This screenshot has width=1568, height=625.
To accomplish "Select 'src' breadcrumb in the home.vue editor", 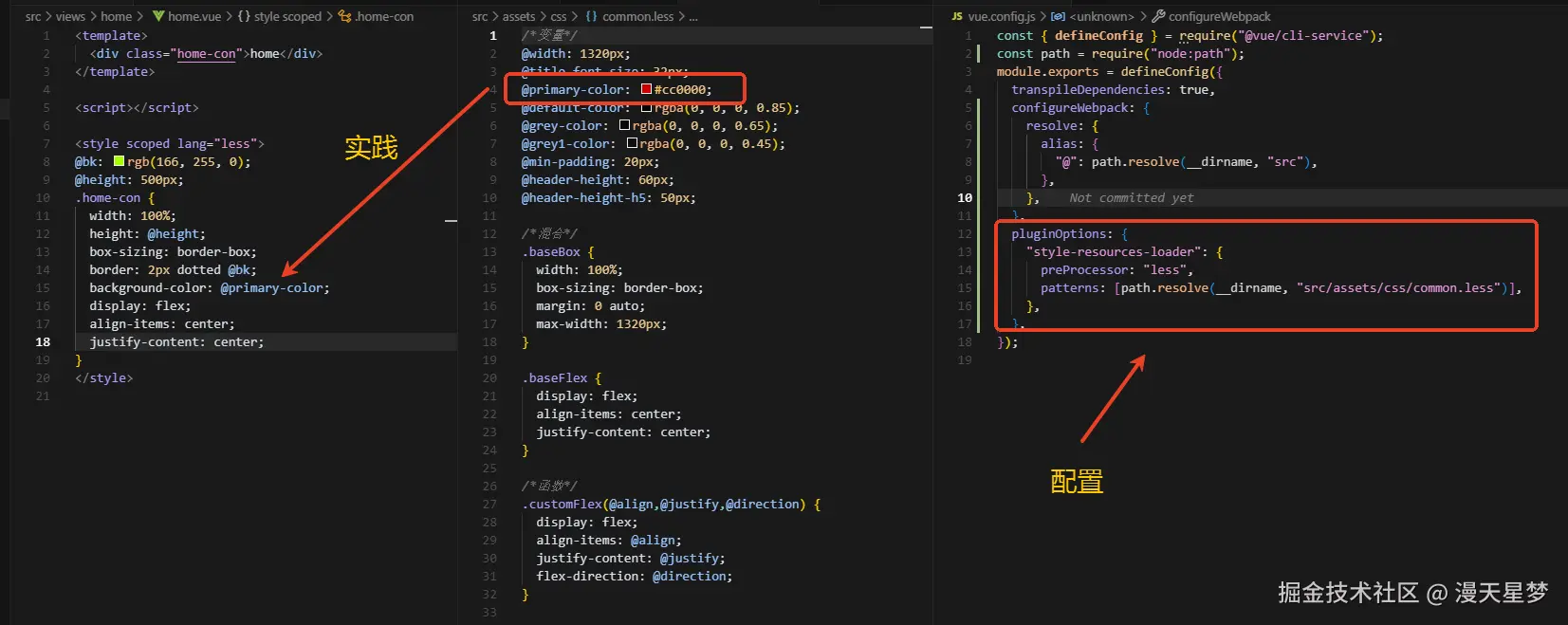I will (x=33, y=16).
